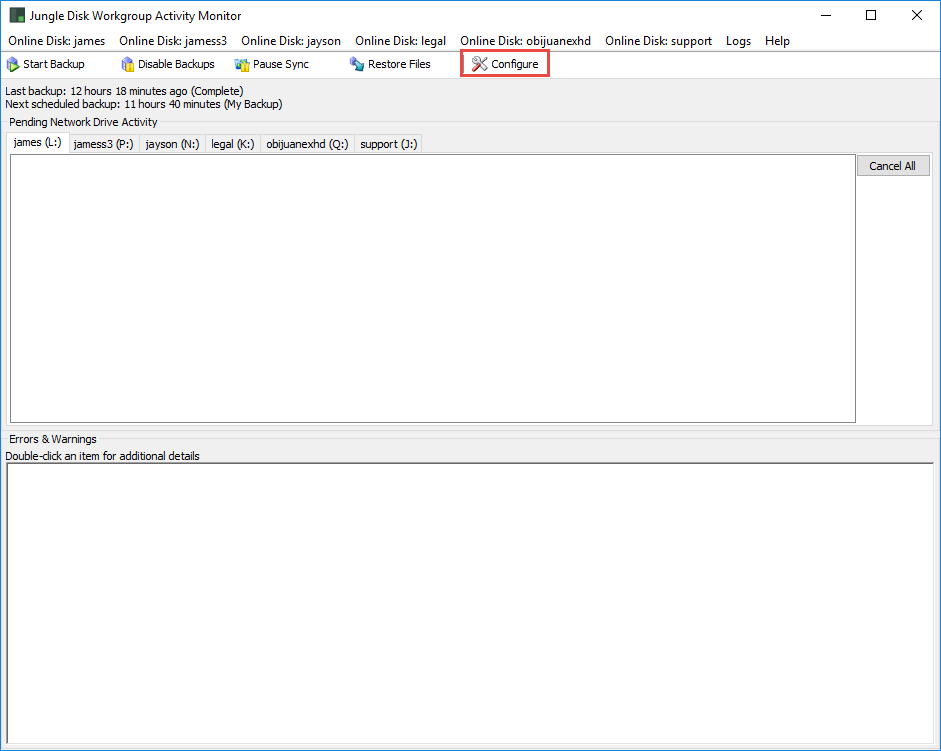Open the Online Disk: legal menu
This screenshot has width=941, height=751.
400,41
